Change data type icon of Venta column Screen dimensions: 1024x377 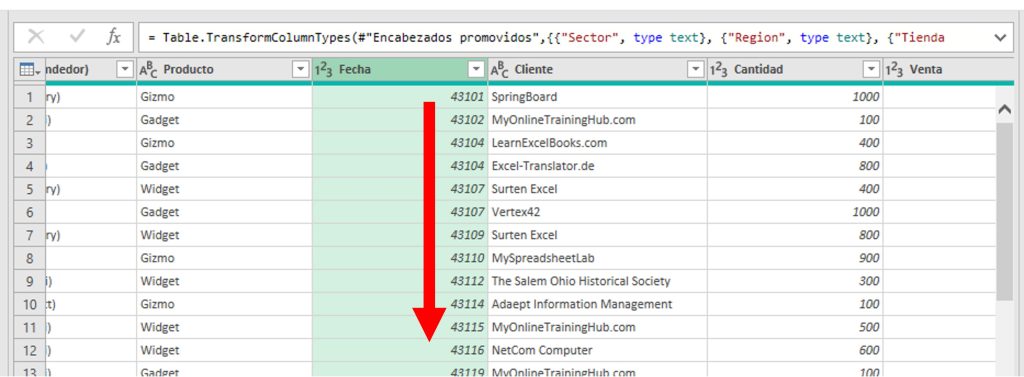[895, 69]
